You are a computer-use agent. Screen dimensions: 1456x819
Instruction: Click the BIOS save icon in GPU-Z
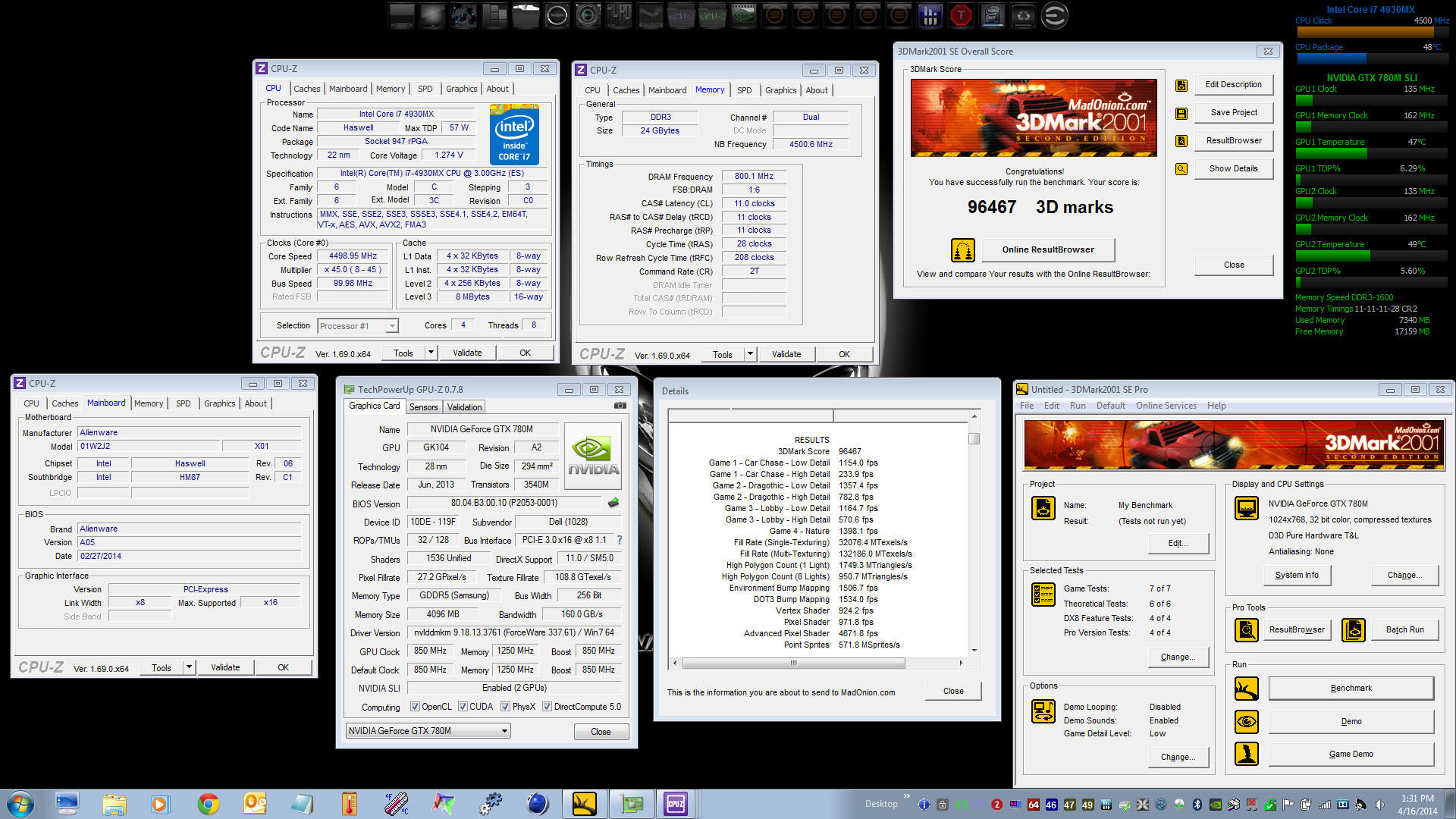point(613,503)
